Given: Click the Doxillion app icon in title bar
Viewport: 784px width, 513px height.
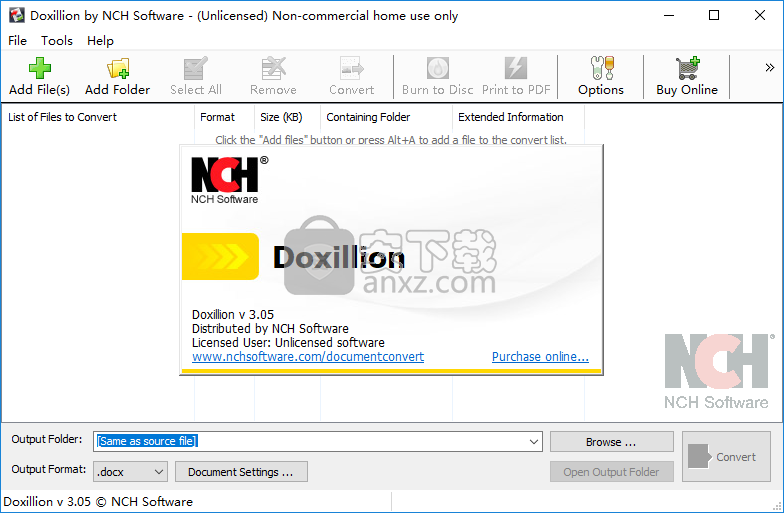Looking at the screenshot, I should click(16, 16).
